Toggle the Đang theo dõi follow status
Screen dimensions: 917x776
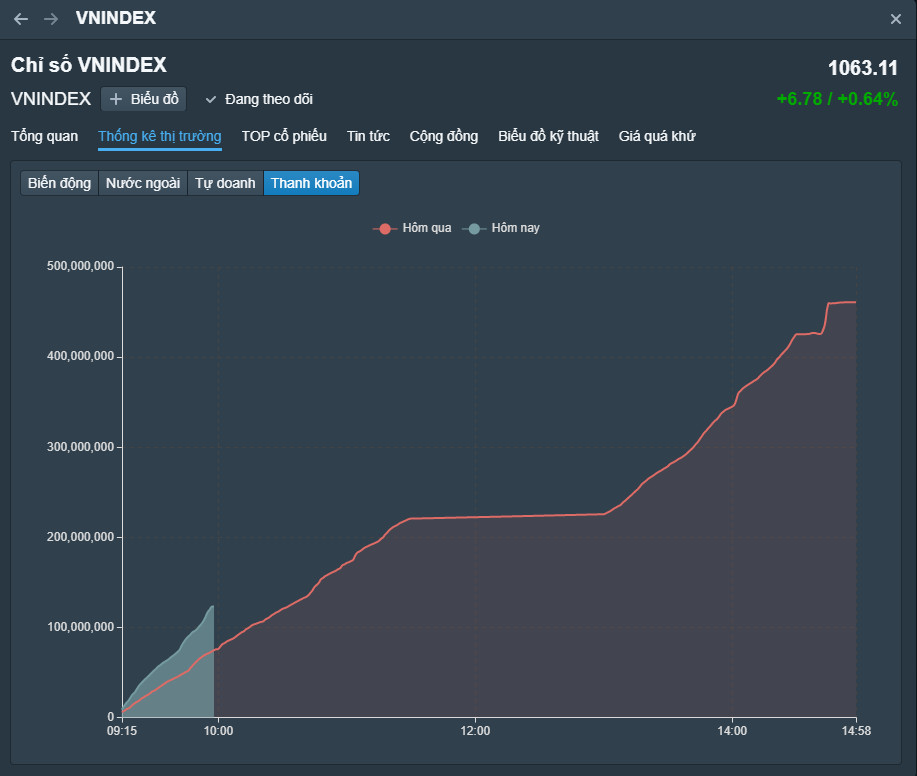(259, 99)
